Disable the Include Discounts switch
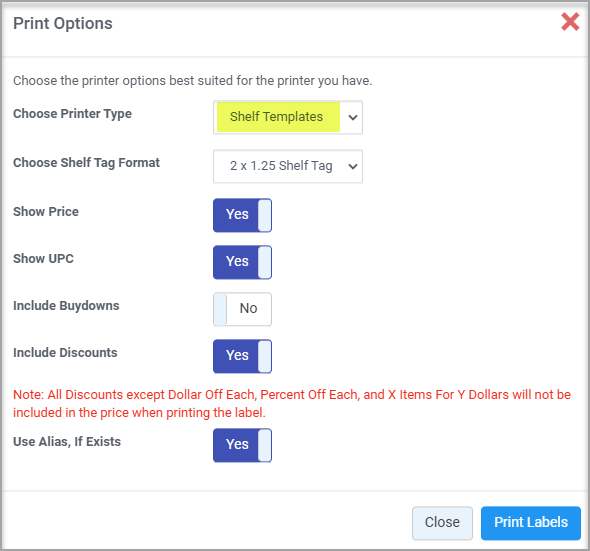 click(242, 356)
